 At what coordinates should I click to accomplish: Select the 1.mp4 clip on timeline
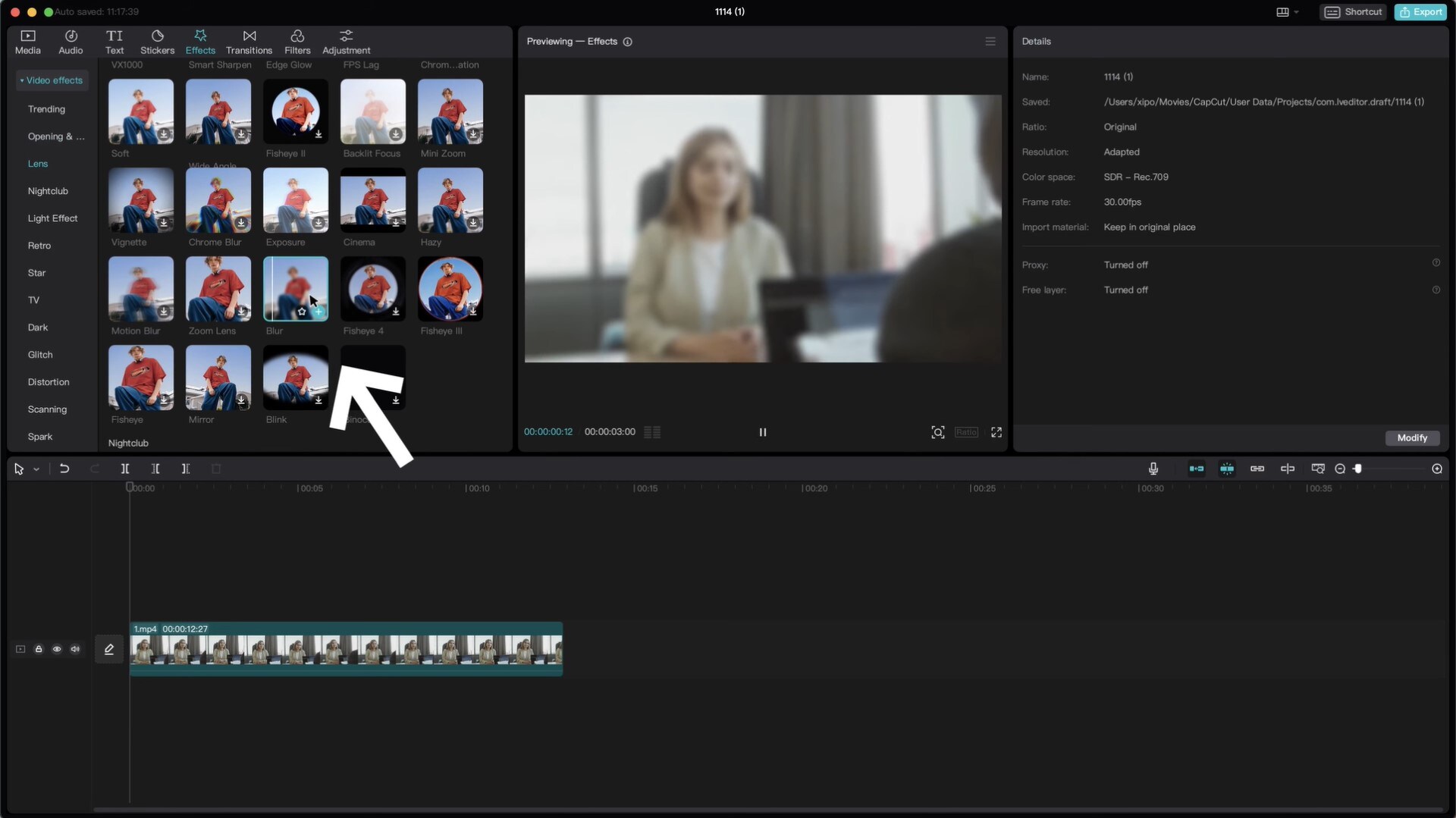tap(347, 650)
